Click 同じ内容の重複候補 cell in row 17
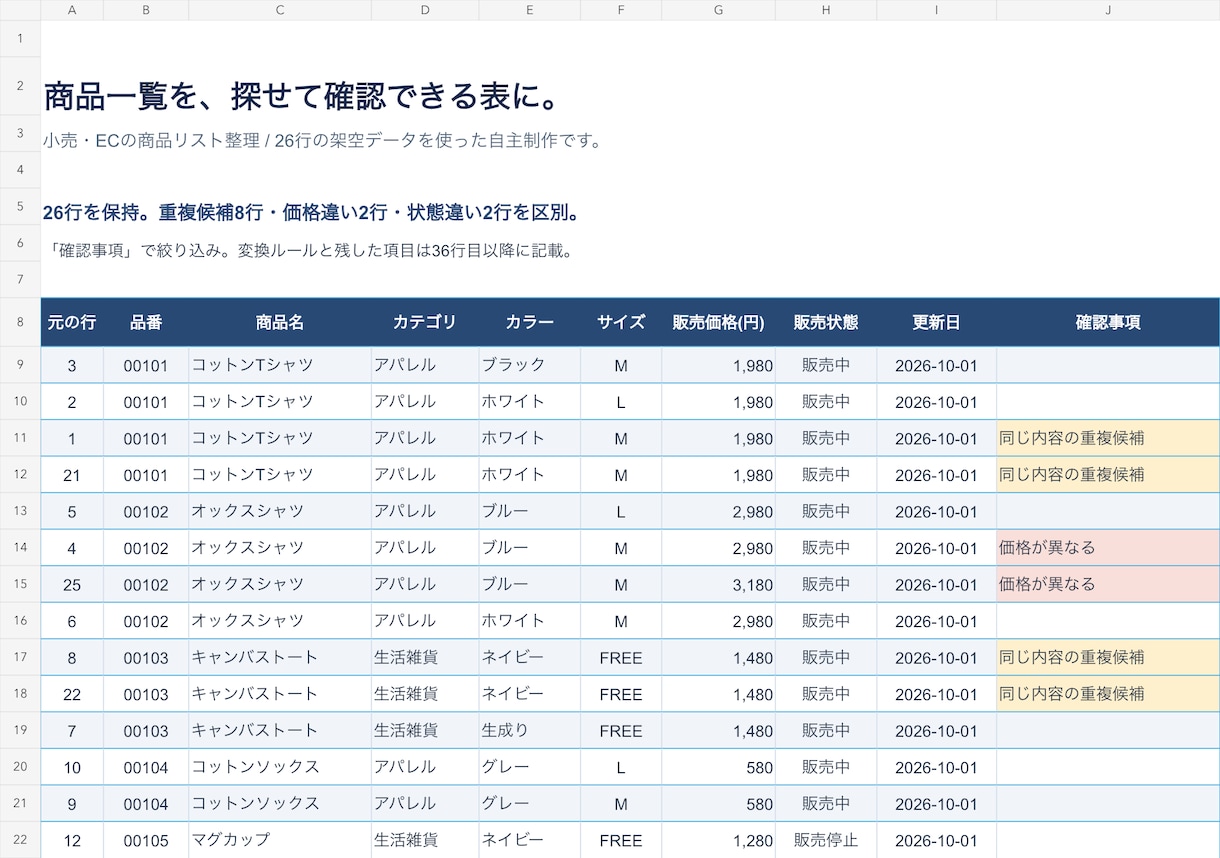Viewport: 1220px width, 858px height. [1108, 657]
